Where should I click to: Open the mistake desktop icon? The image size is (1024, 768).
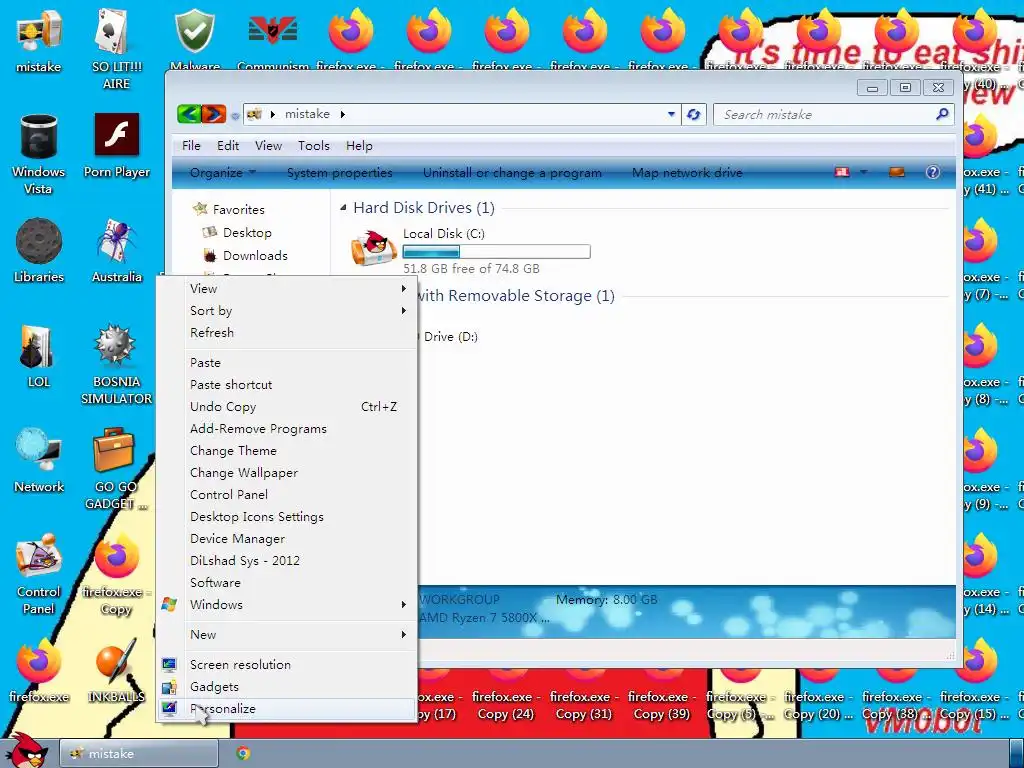[x=39, y=40]
